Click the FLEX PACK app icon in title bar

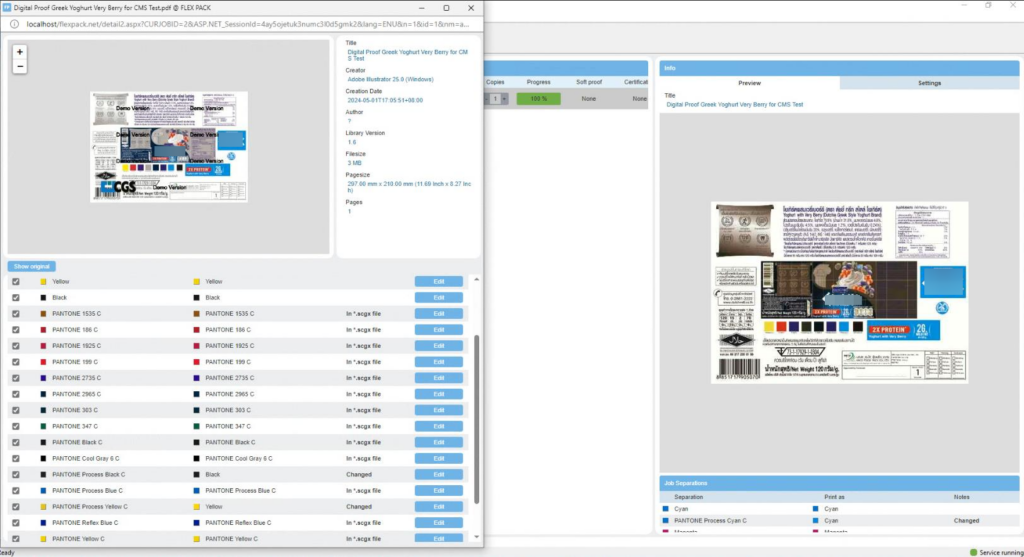pyautogui.click(x=7, y=7)
